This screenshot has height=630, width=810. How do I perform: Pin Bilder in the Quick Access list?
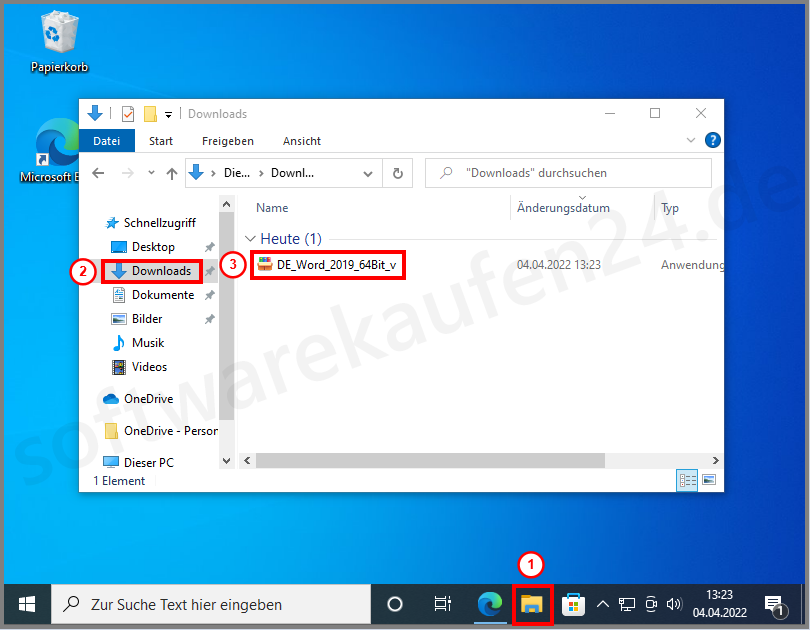pyautogui.click(x=209, y=318)
